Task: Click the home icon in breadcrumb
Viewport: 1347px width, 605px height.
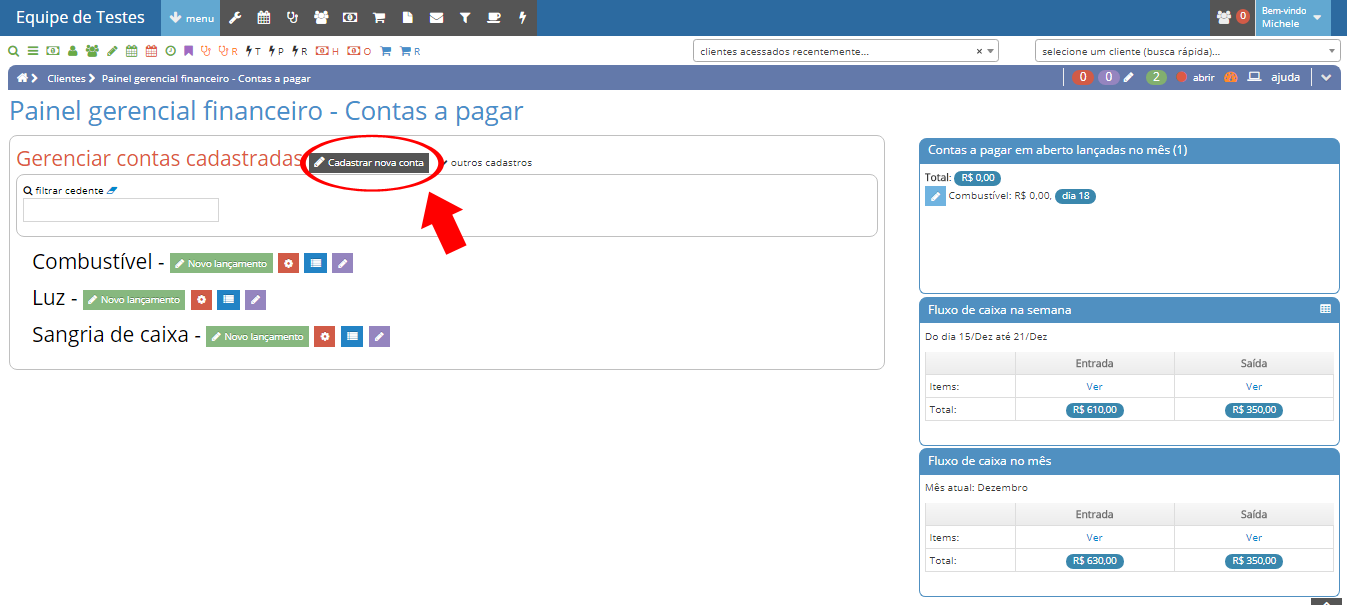Action: (x=22, y=78)
